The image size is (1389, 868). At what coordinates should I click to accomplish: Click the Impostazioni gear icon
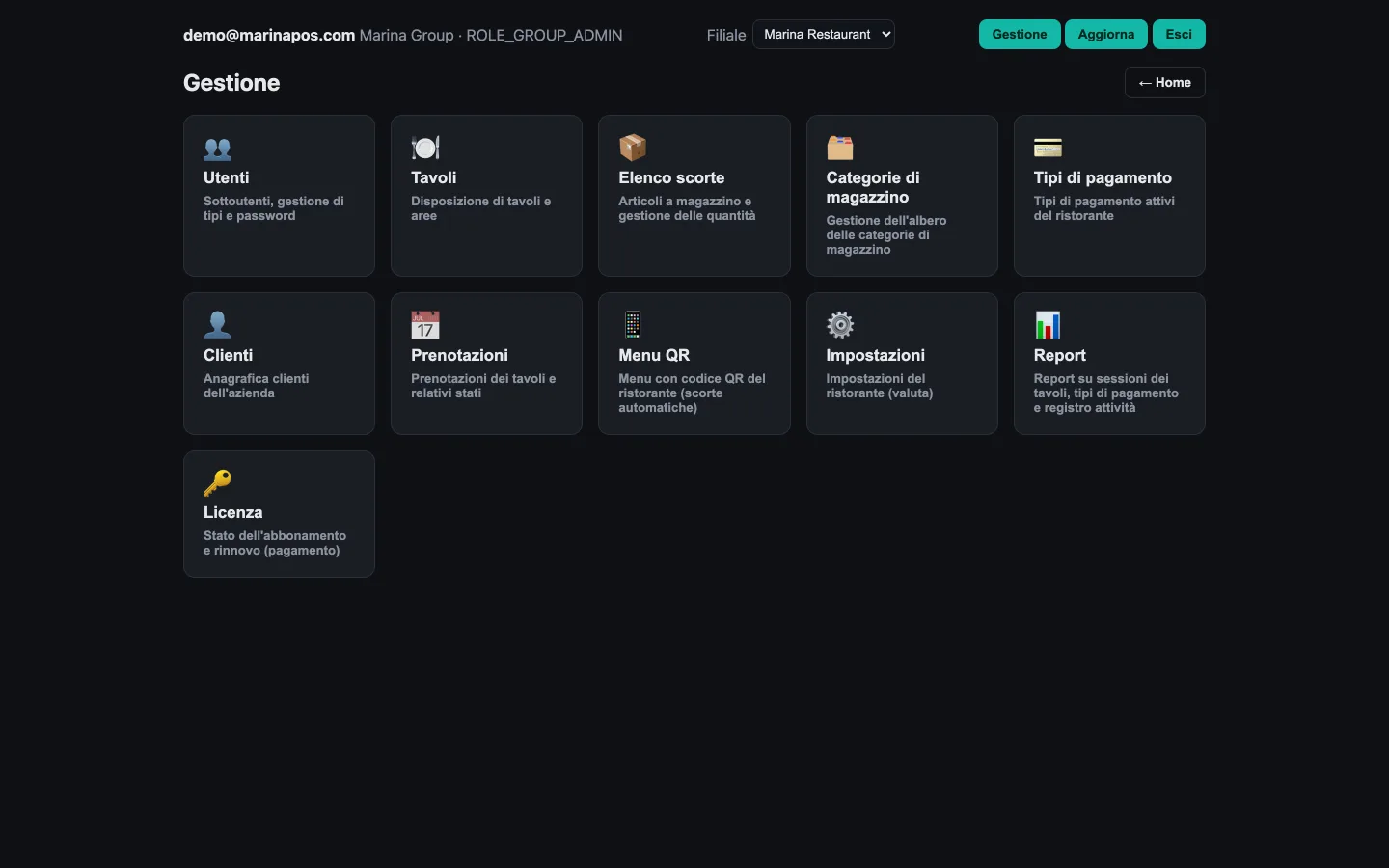click(x=840, y=325)
